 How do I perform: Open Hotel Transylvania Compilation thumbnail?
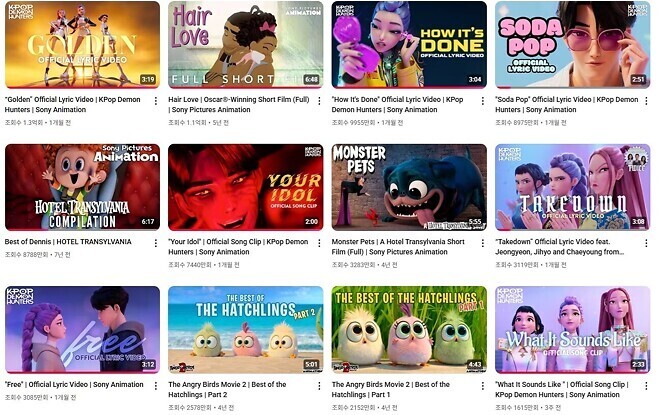click(82, 187)
